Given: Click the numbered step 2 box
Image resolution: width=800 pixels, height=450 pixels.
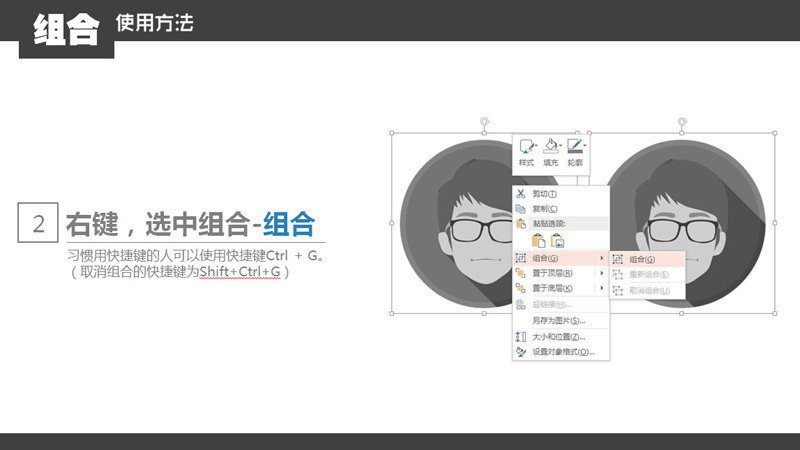Looking at the screenshot, I should point(38,223).
